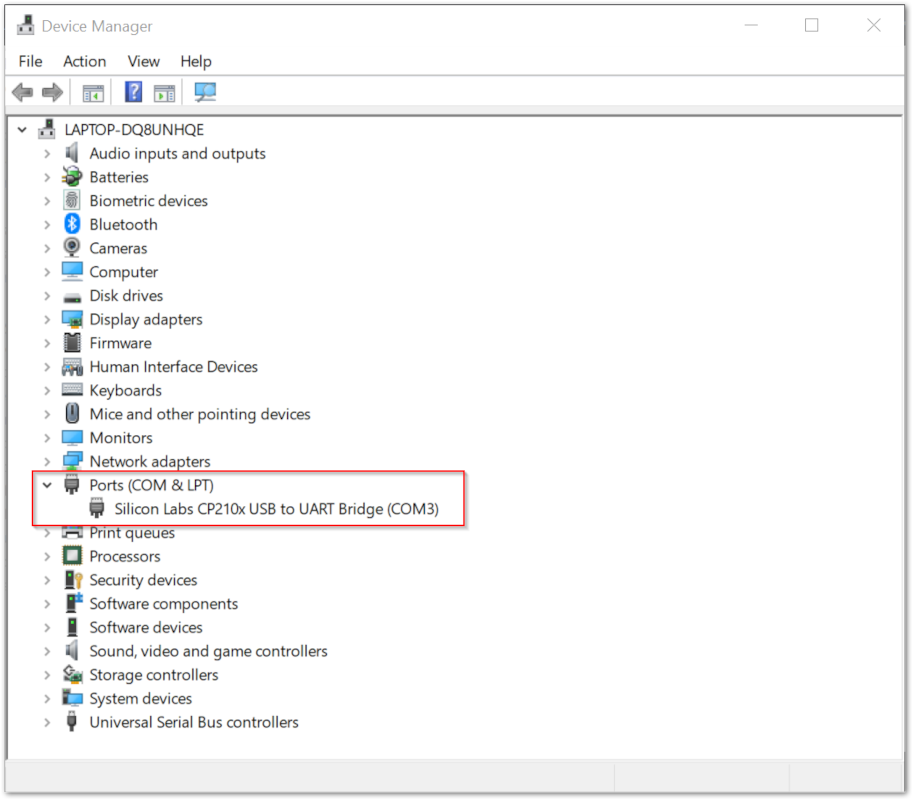Click Scan for hardware changes icon

pyautogui.click(x=205, y=92)
